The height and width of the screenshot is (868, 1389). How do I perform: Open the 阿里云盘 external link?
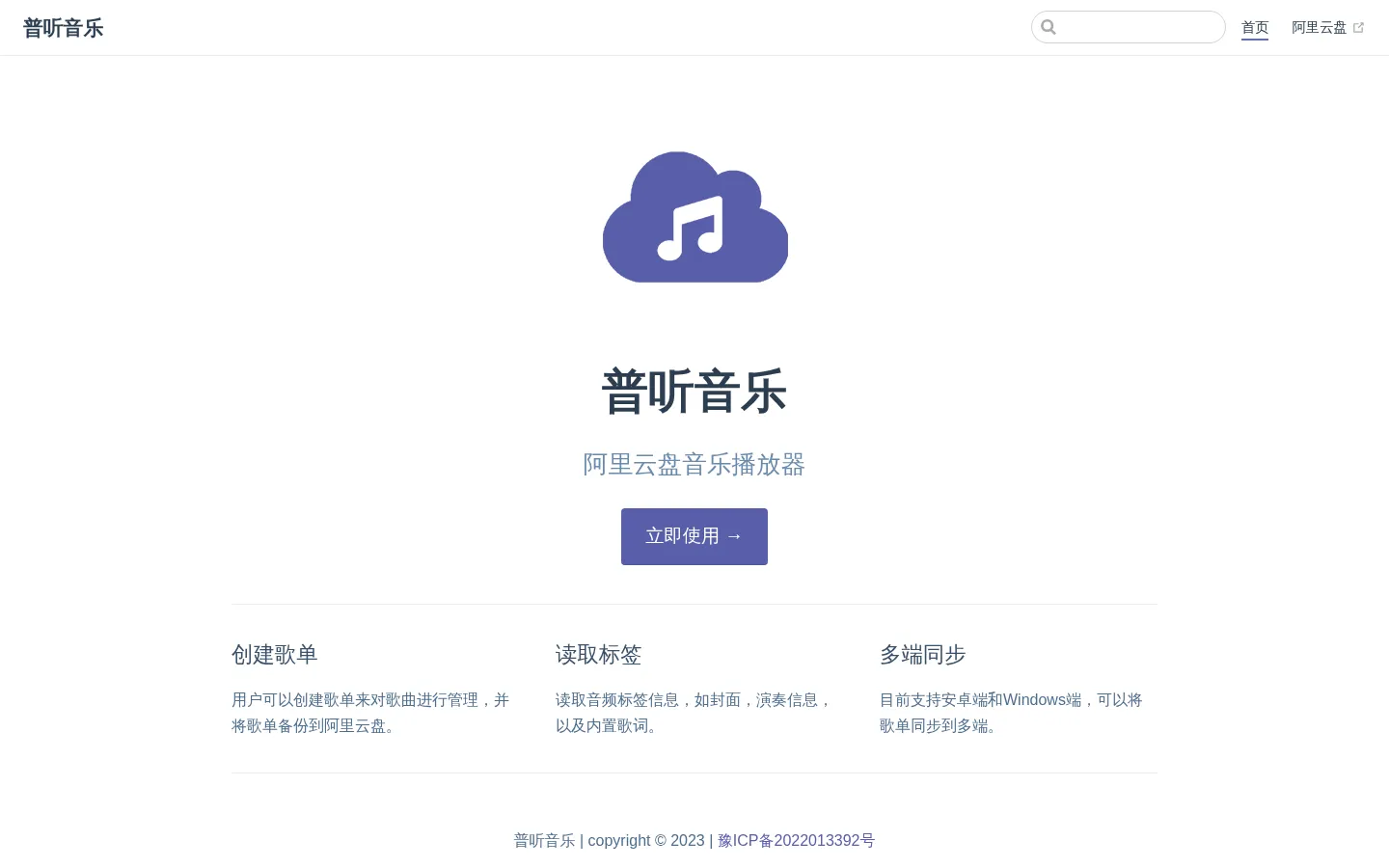tap(1328, 28)
